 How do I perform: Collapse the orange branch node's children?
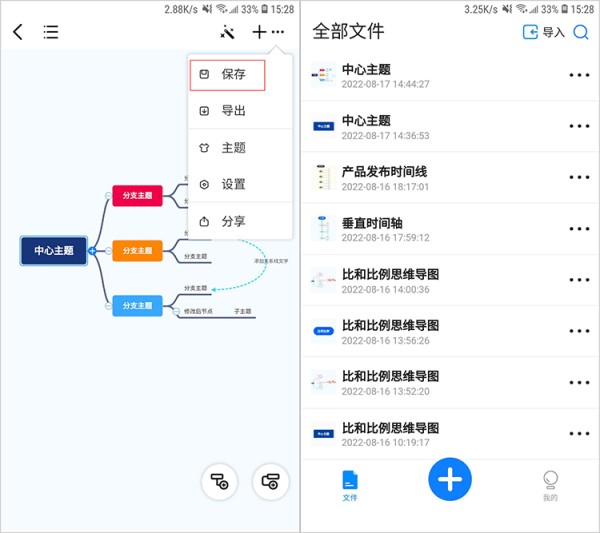click(108, 251)
